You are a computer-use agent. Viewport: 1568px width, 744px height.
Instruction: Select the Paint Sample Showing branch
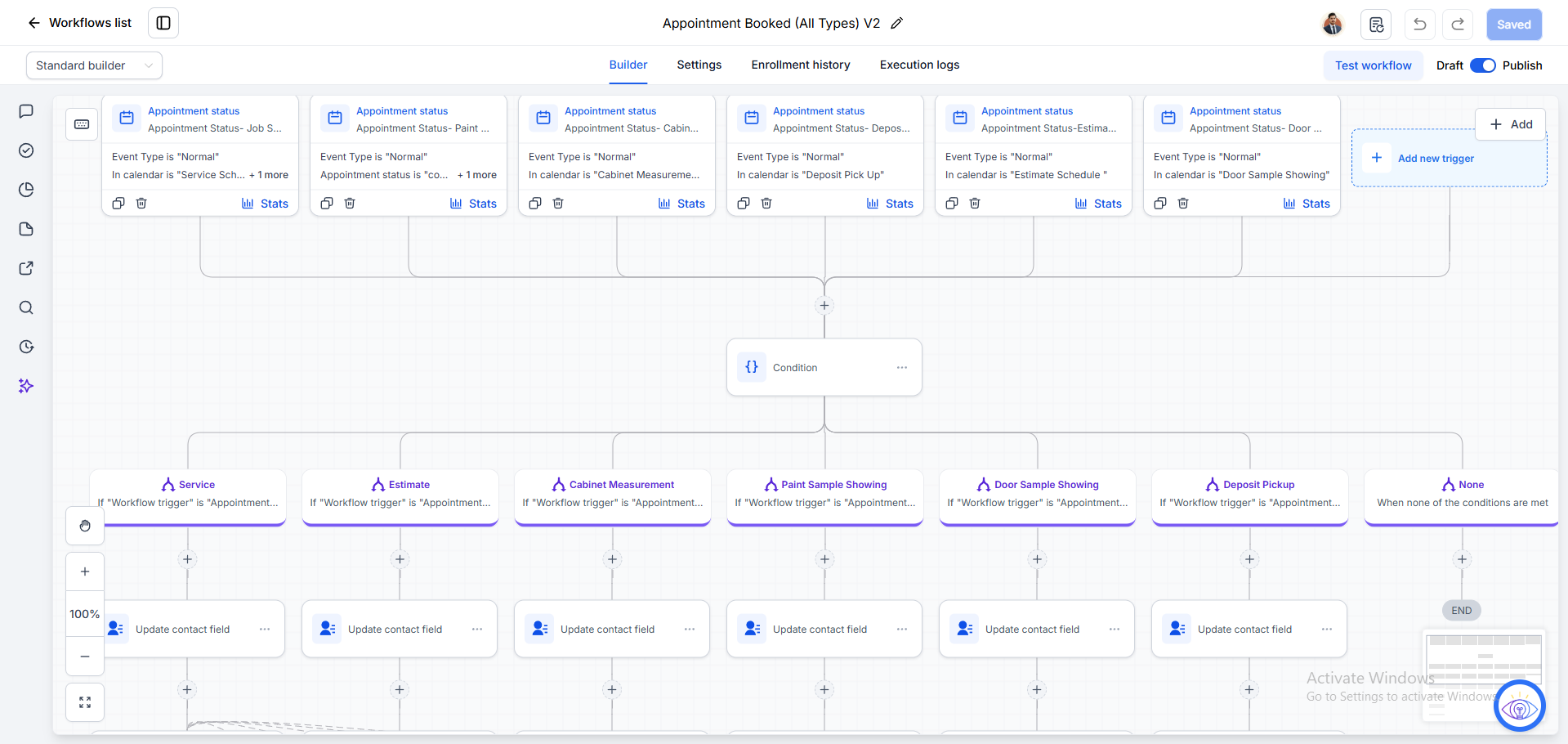coord(825,496)
